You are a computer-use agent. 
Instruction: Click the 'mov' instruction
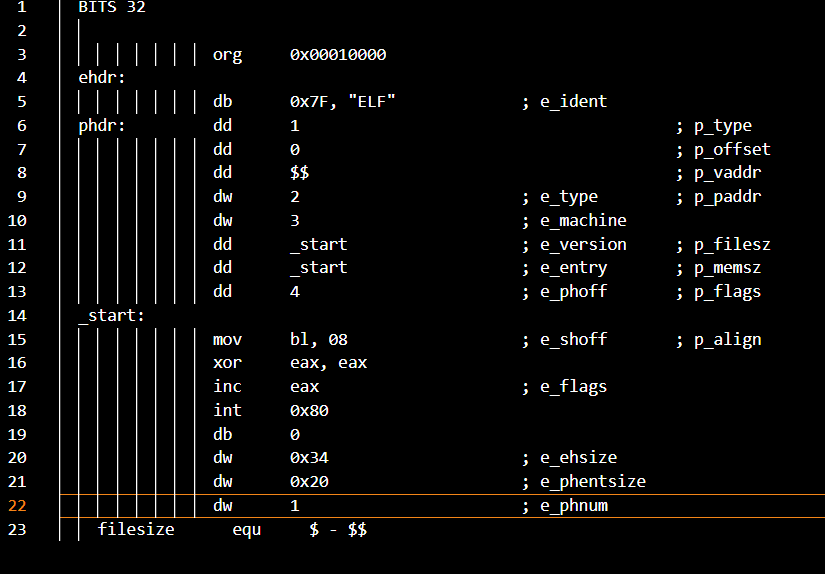coord(227,340)
